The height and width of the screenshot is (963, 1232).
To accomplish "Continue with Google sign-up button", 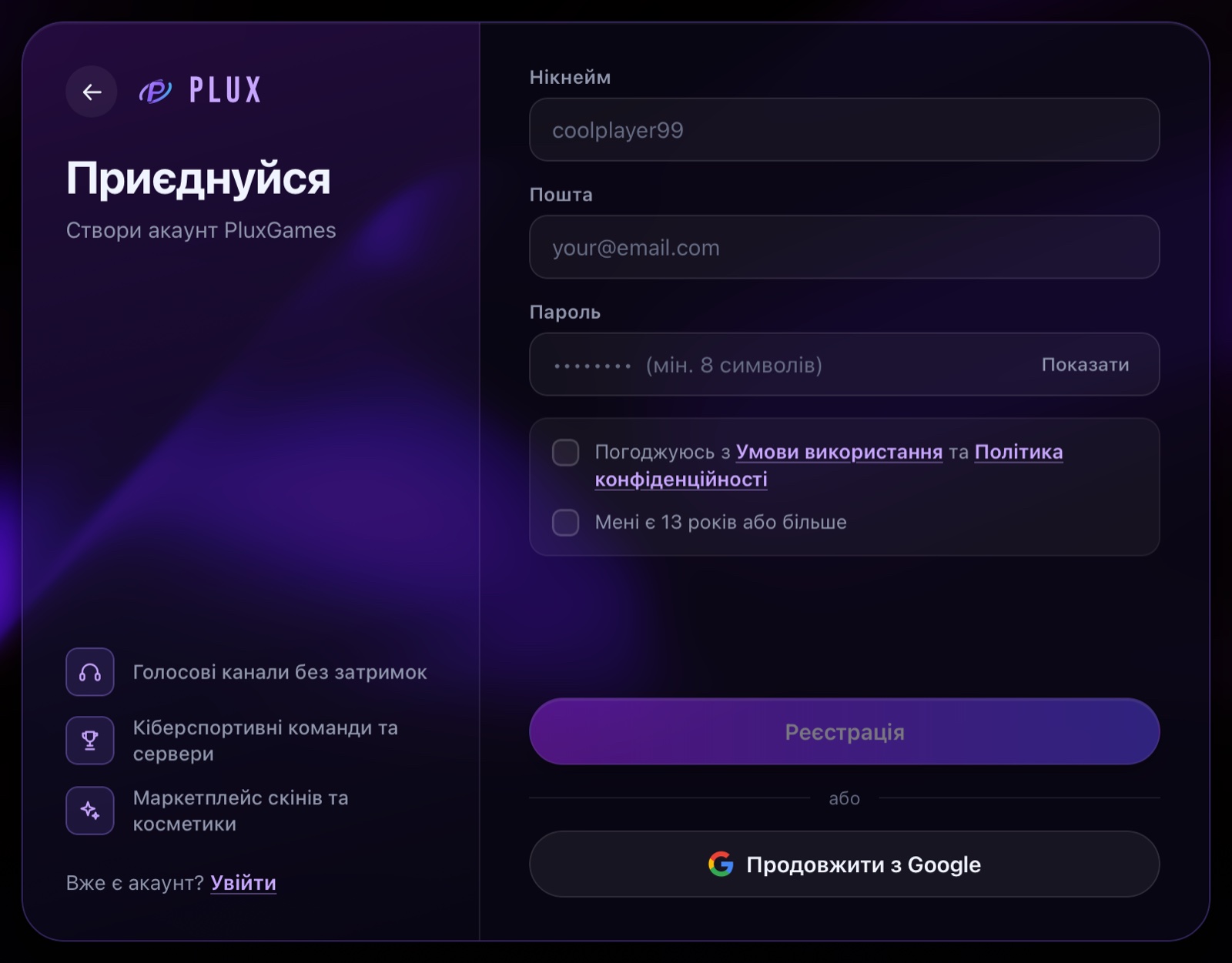I will pos(845,864).
